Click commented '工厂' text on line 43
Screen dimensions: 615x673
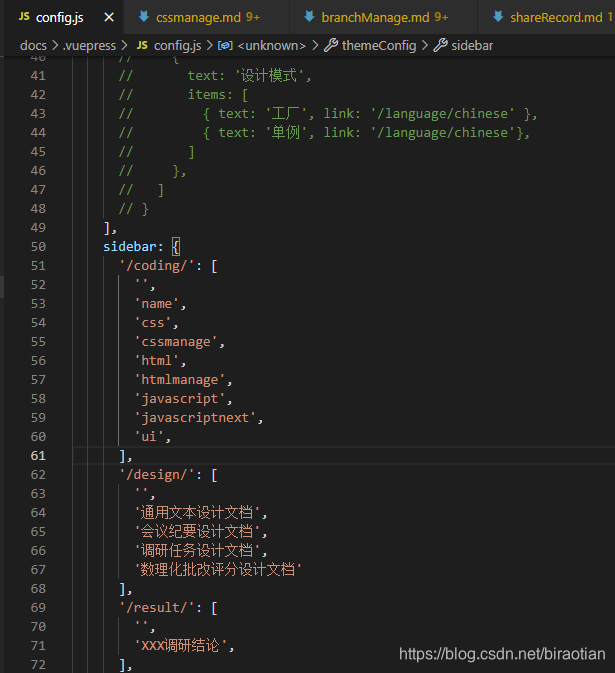click(286, 114)
